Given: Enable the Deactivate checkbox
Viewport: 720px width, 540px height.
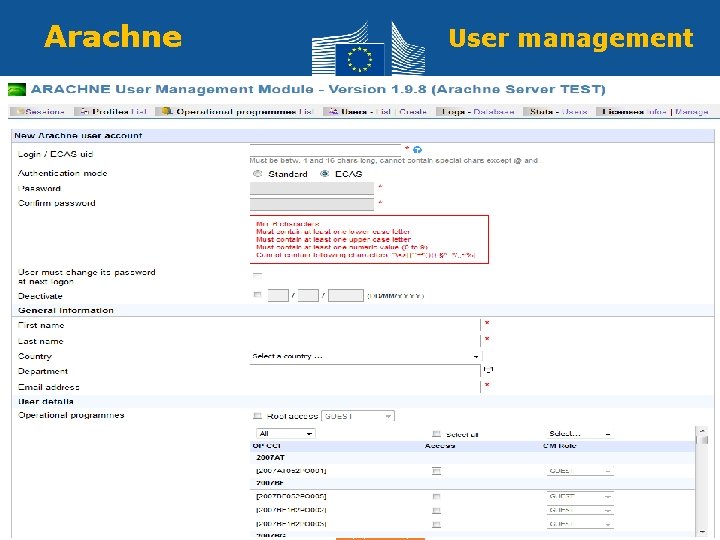Looking at the screenshot, I should tap(257, 295).
